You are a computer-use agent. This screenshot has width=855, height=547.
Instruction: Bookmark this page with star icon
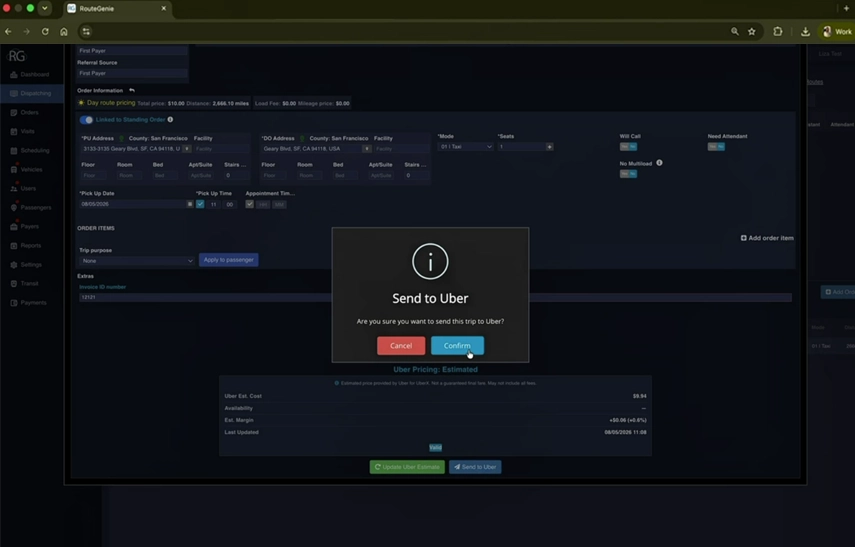tap(751, 32)
